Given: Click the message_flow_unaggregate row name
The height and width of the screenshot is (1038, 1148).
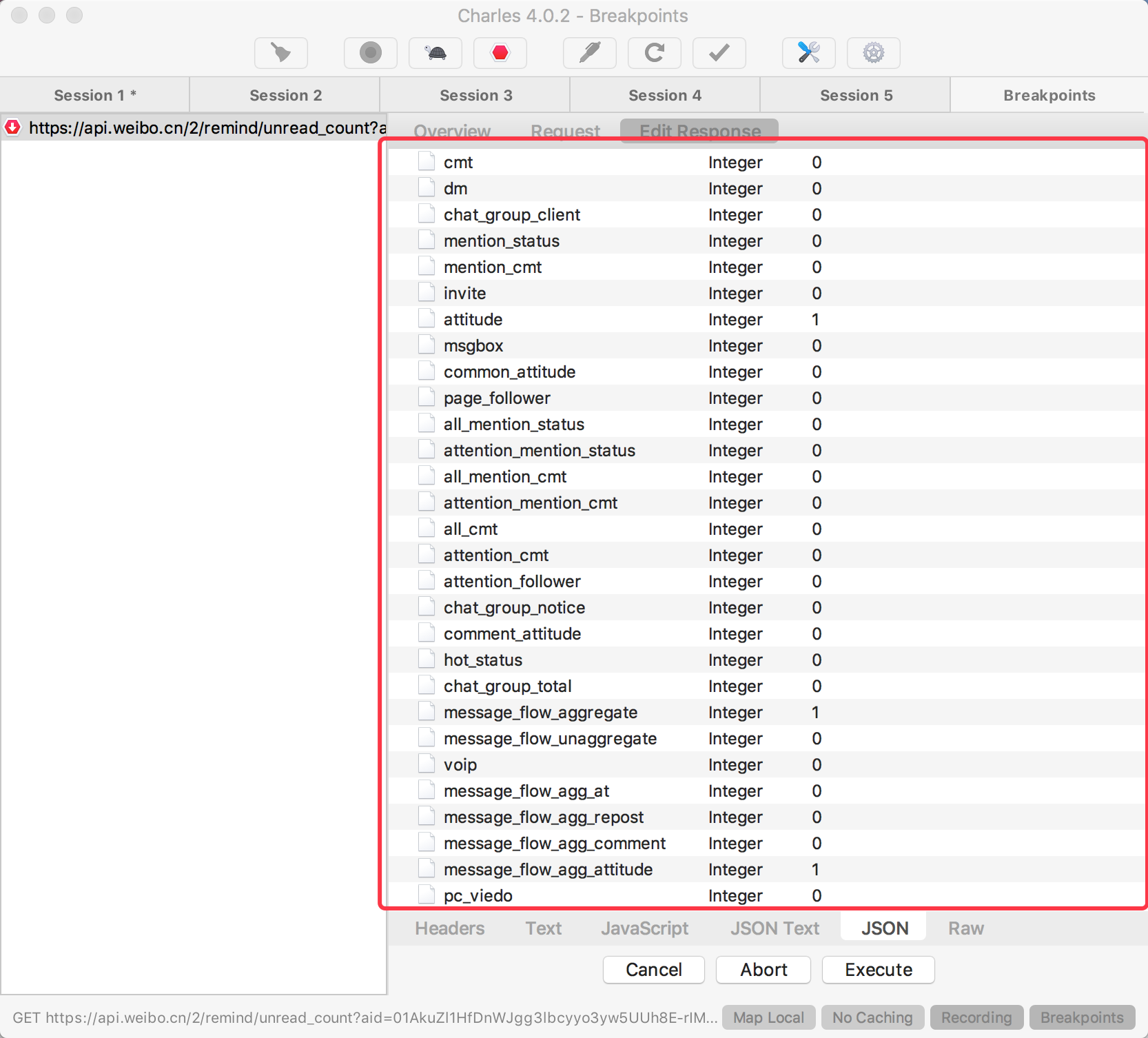Looking at the screenshot, I should 550,738.
